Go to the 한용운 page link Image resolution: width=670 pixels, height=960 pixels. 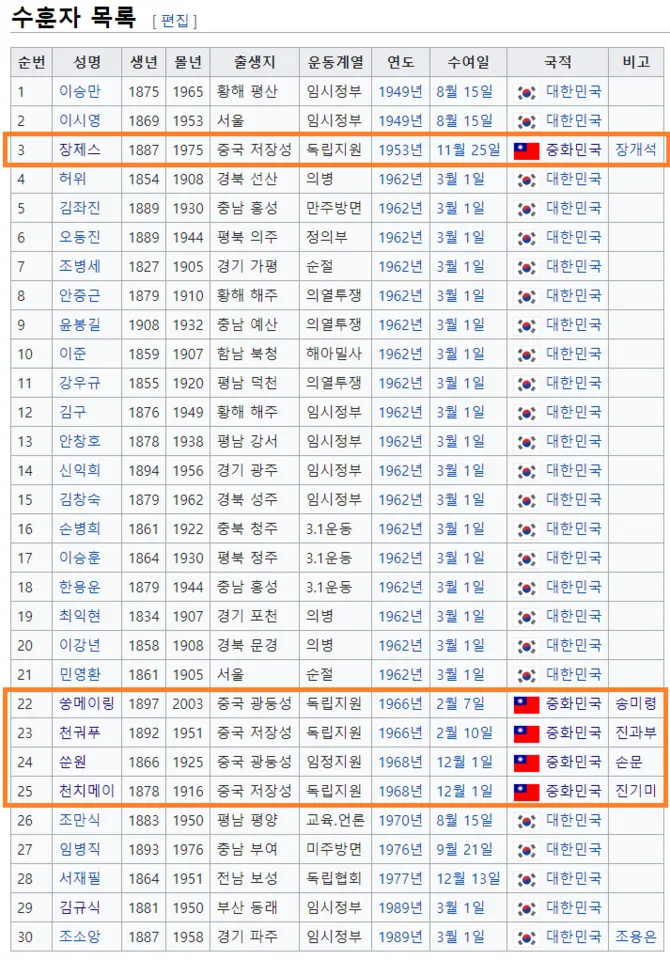(79, 587)
